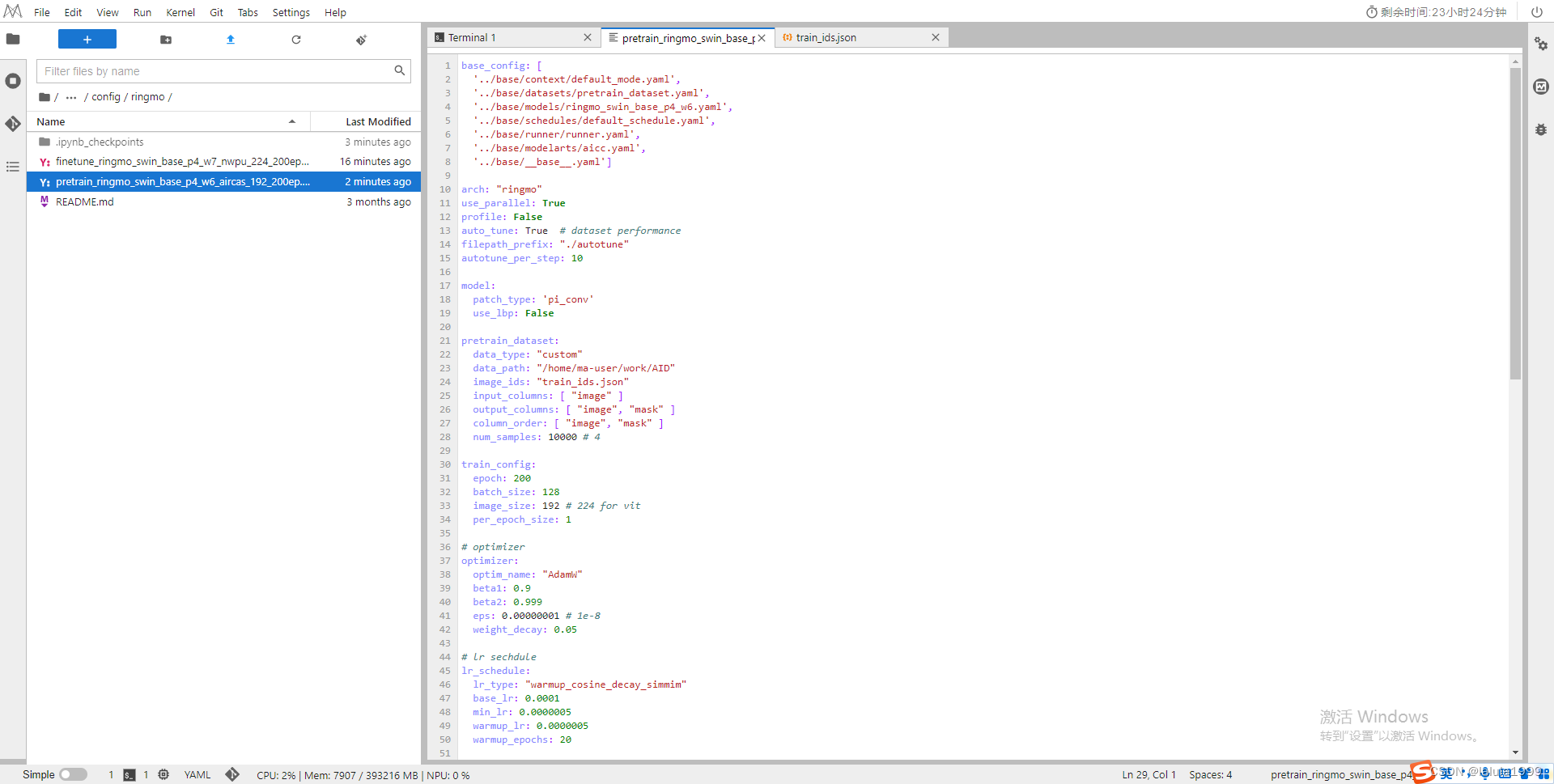The image size is (1554, 784).
Task: Open the Git menu
Action: coord(216,12)
